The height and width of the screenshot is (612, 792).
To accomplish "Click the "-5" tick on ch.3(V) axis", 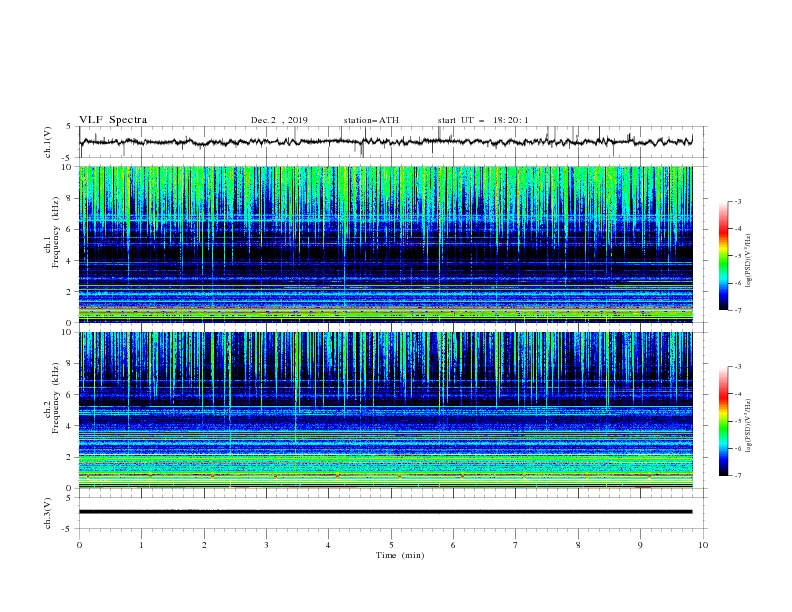I will [x=68, y=529].
